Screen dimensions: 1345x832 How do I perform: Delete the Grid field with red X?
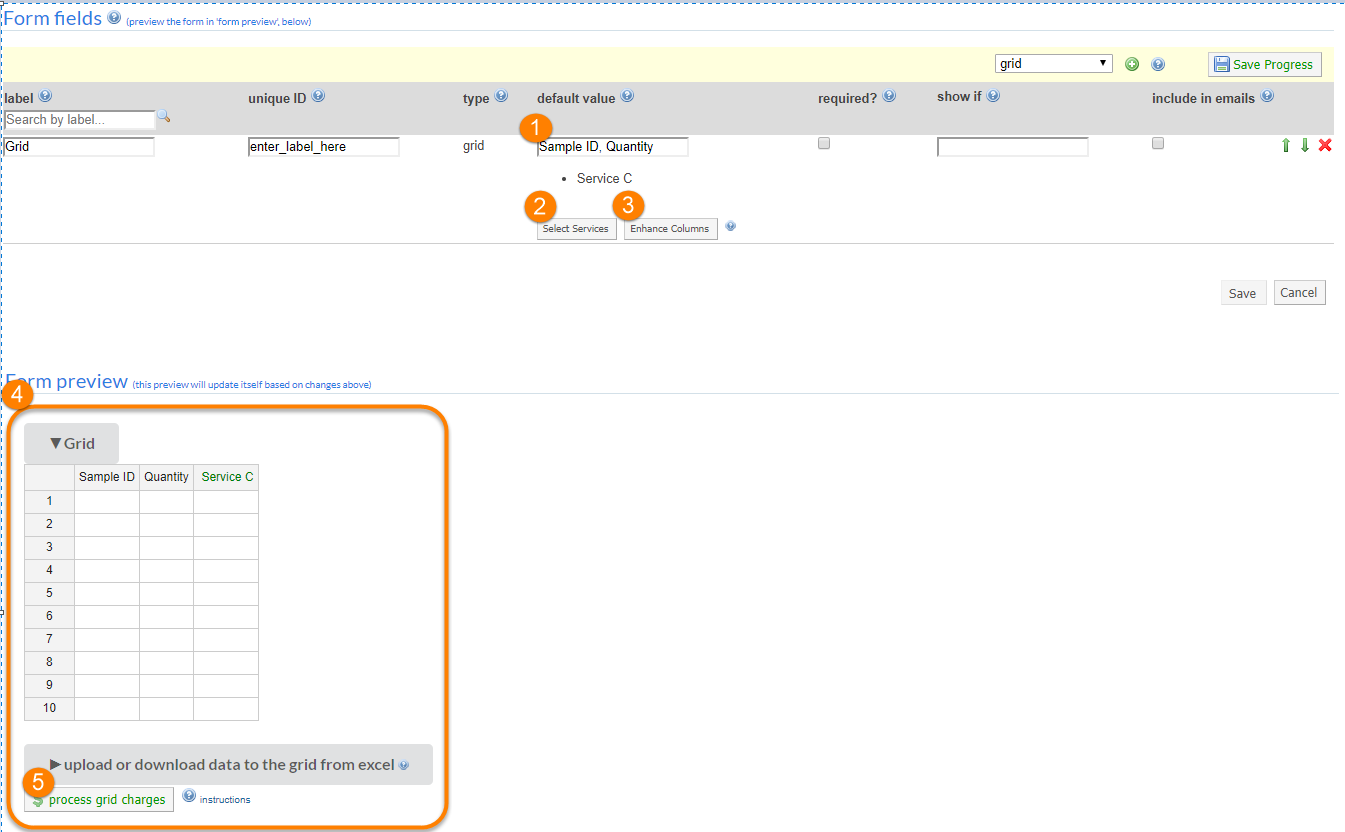(x=1325, y=146)
